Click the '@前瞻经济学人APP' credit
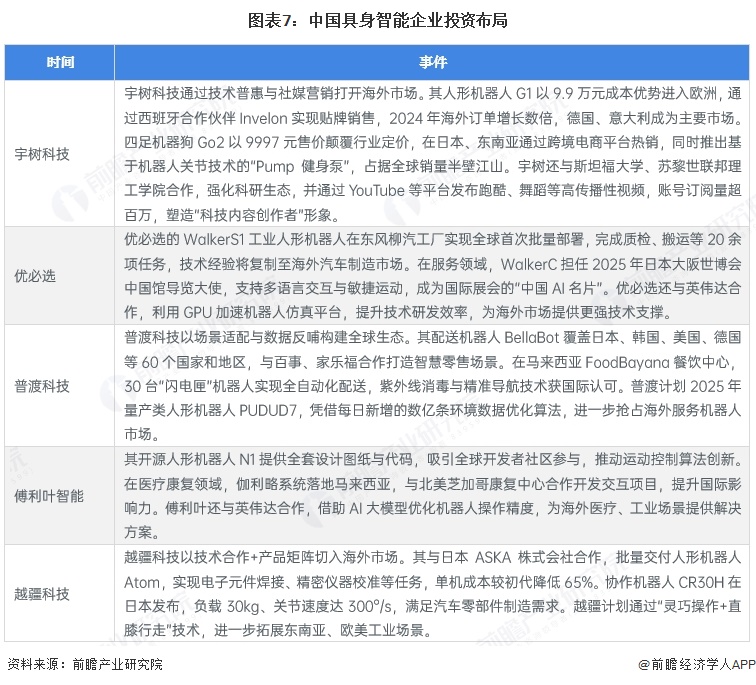 tap(696, 664)
